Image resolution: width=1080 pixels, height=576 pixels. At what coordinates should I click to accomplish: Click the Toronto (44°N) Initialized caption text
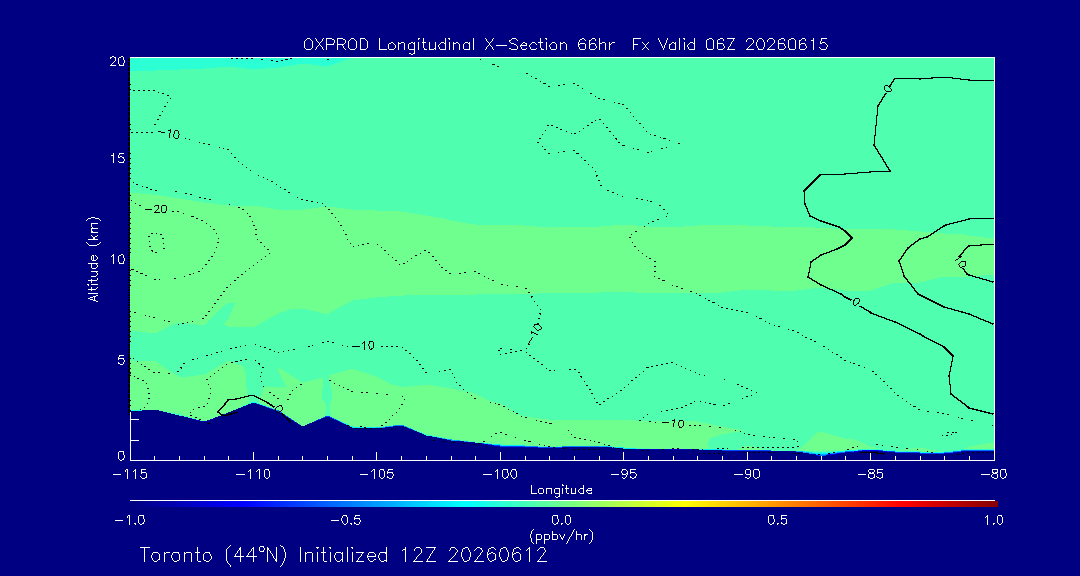344,555
